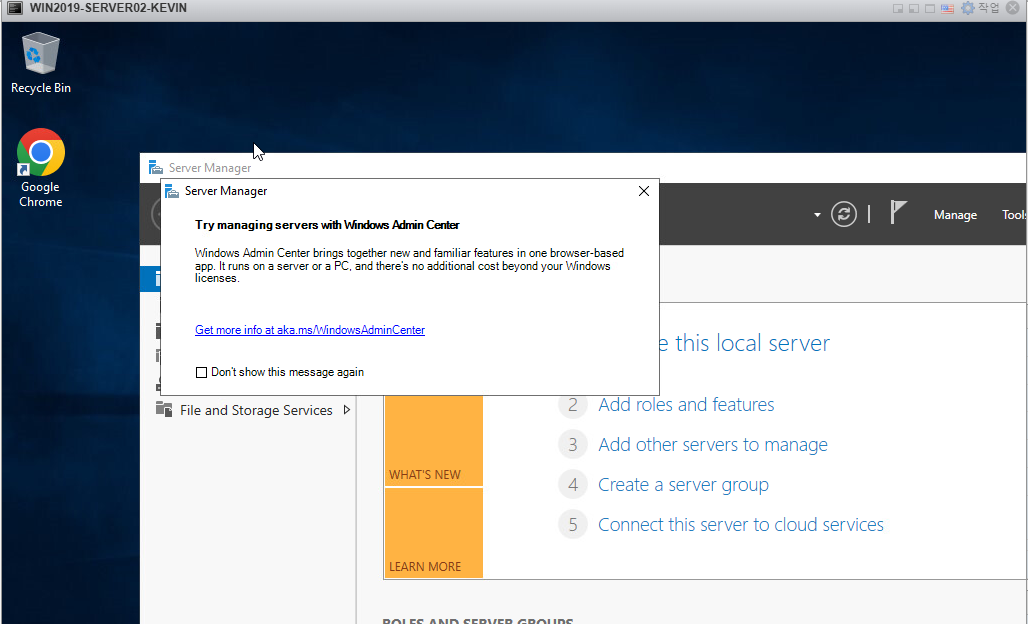Click 'Add other servers to manage'
Image resolution: width=1028 pixels, height=624 pixels.
pyautogui.click(x=713, y=444)
